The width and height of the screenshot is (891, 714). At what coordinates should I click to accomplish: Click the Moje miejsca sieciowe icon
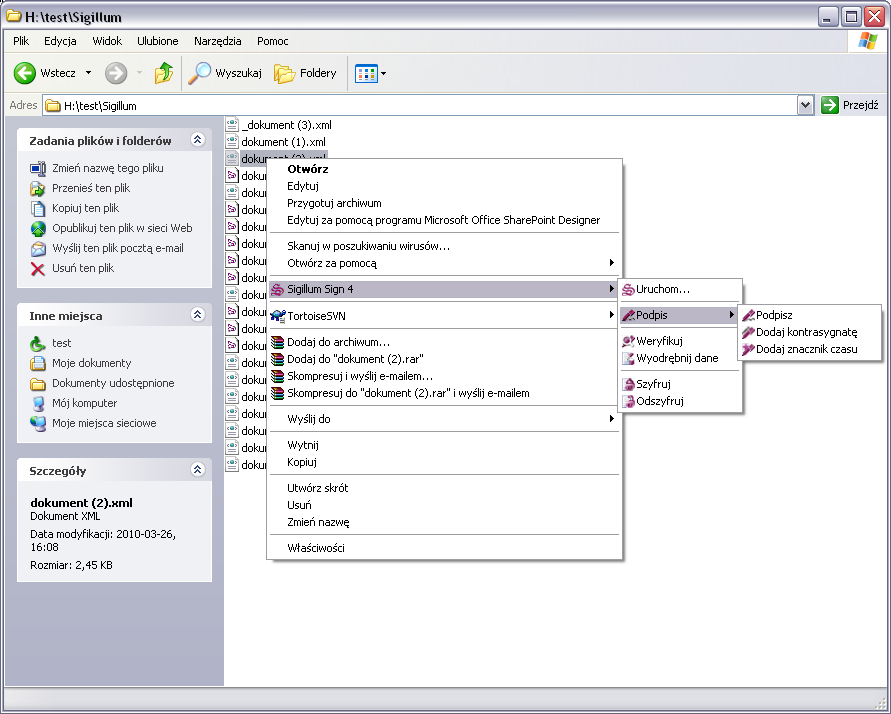tap(38, 423)
